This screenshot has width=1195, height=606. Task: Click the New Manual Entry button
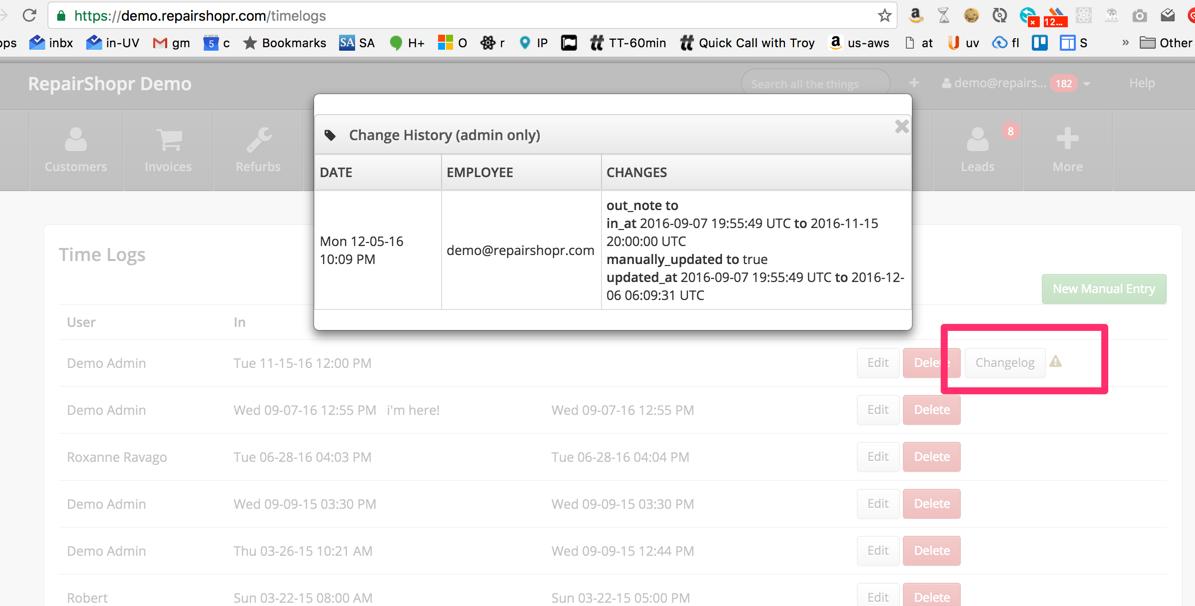click(x=1103, y=288)
